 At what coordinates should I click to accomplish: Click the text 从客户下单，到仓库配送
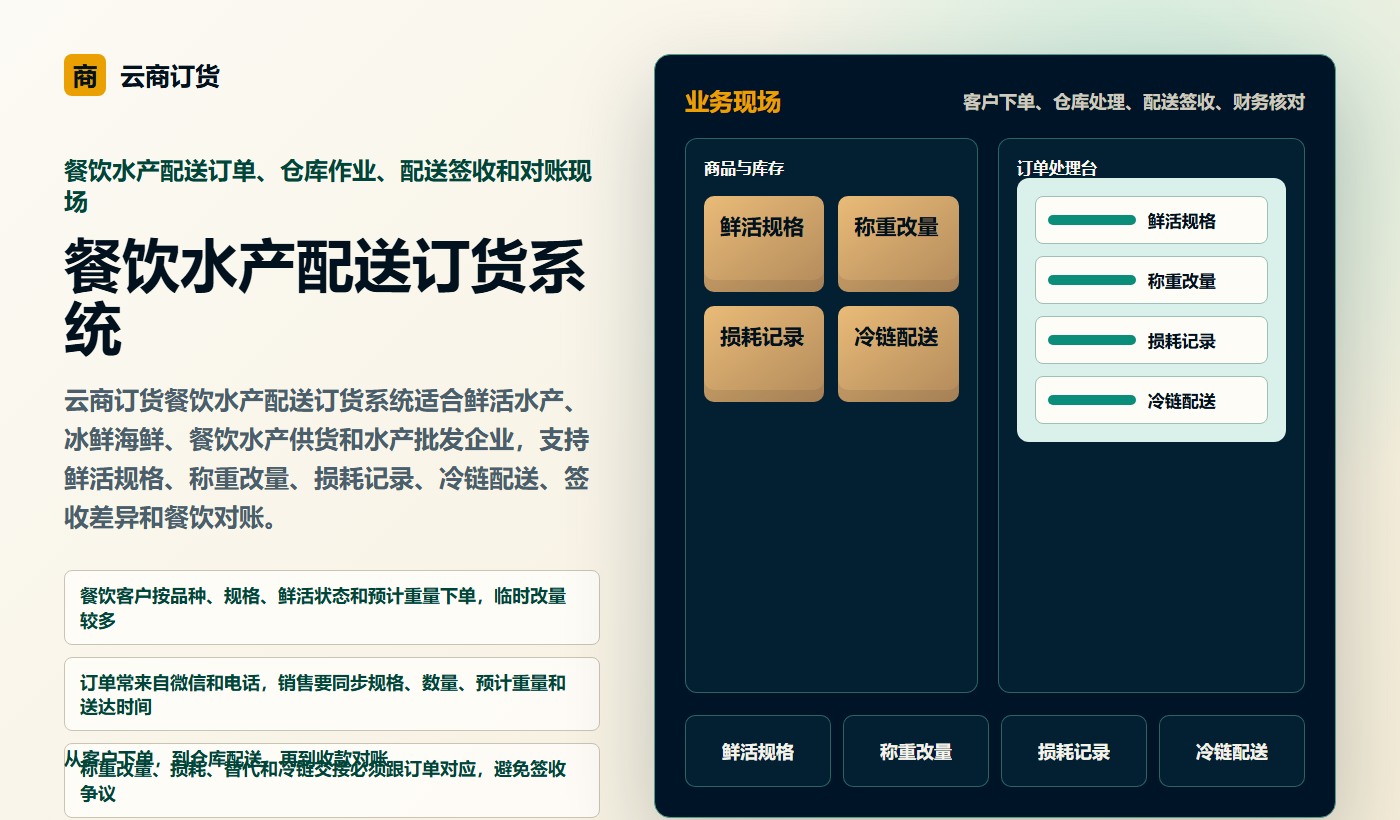(x=226, y=758)
